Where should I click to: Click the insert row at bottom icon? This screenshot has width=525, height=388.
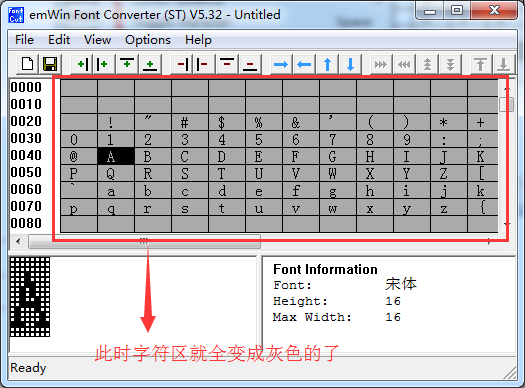click(x=150, y=64)
